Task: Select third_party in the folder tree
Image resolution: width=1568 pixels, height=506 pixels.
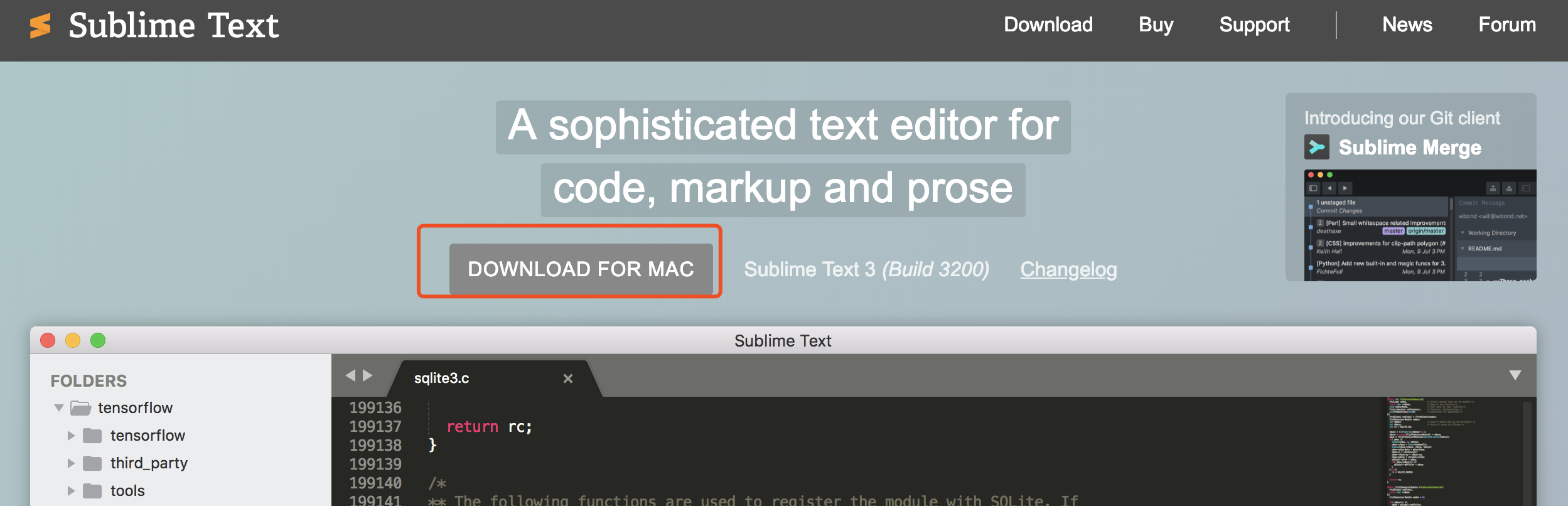Action: pyautogui.click(x=149, y=463)
